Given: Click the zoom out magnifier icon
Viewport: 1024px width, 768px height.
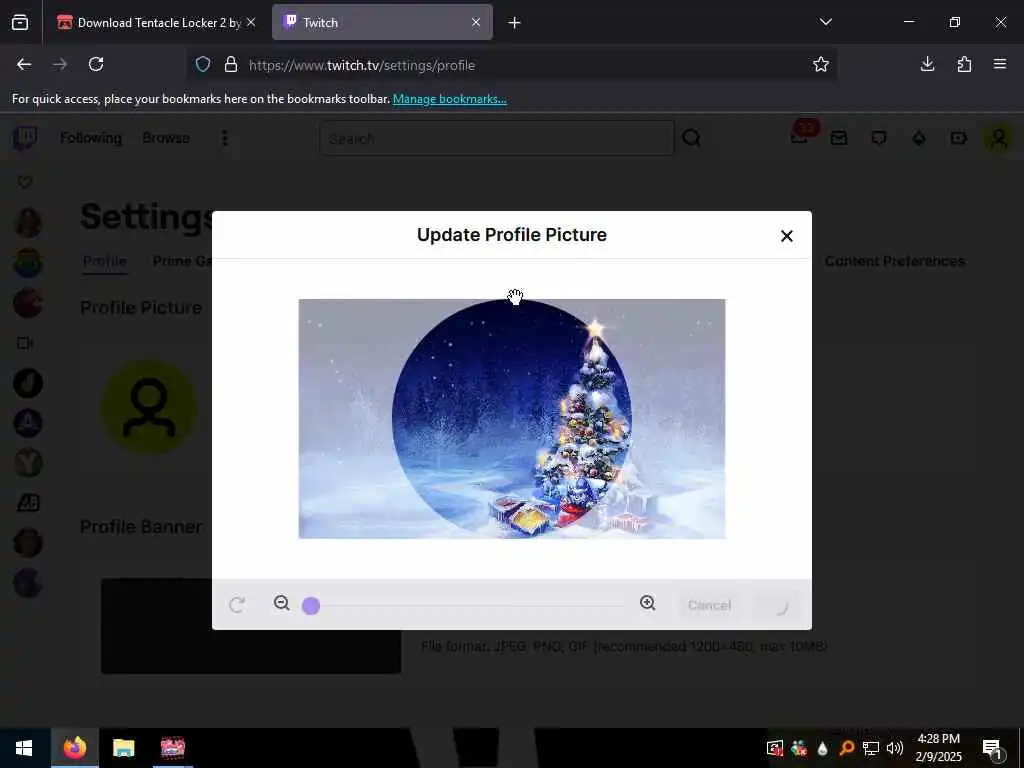Looking at the screenshot, I should [281, 603].
